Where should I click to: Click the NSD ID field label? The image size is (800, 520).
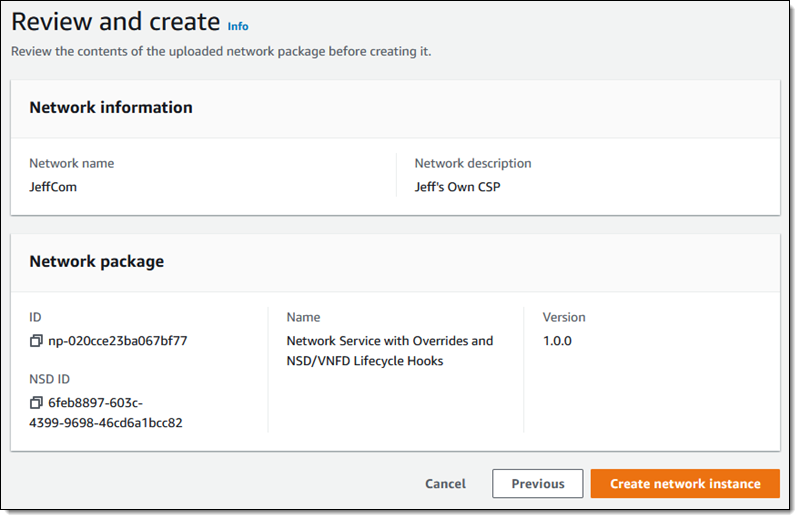[x=49, y=379]
